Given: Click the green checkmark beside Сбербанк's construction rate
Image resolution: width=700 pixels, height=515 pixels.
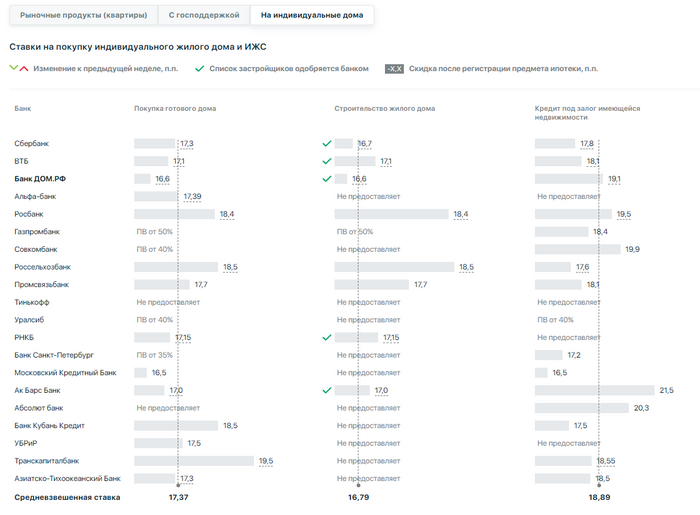Looking at the screenshot, I should (326, 144).
